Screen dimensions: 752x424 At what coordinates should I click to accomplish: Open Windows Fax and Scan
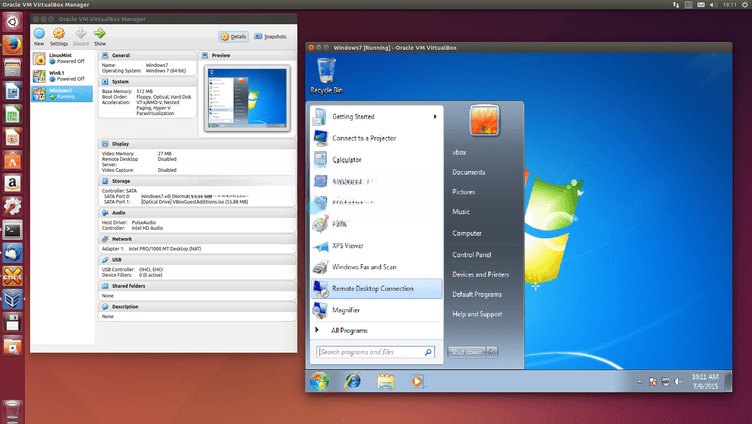click(x=376, y=267)
